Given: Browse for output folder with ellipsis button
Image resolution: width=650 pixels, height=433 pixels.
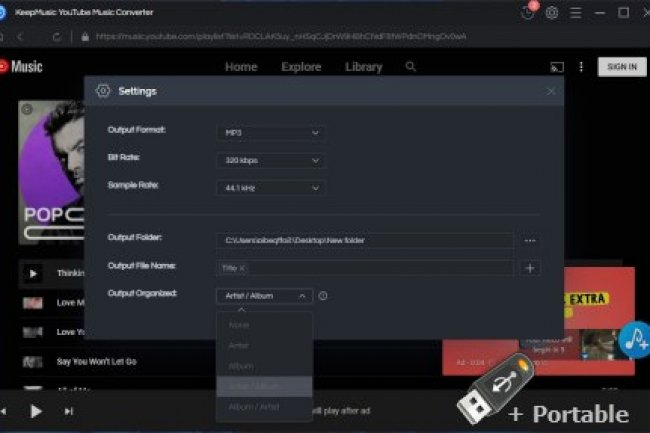Looking at the screenshot, I should (530, 240).
